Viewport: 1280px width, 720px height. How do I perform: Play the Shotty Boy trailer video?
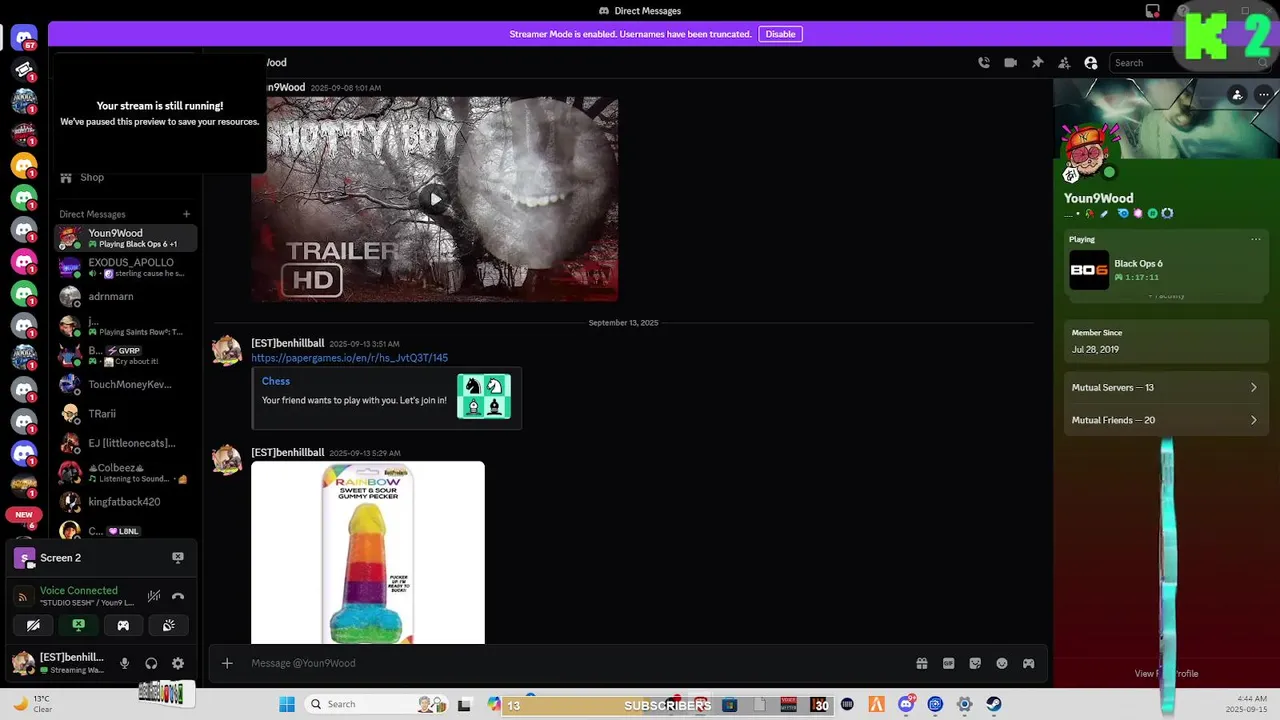435,199
